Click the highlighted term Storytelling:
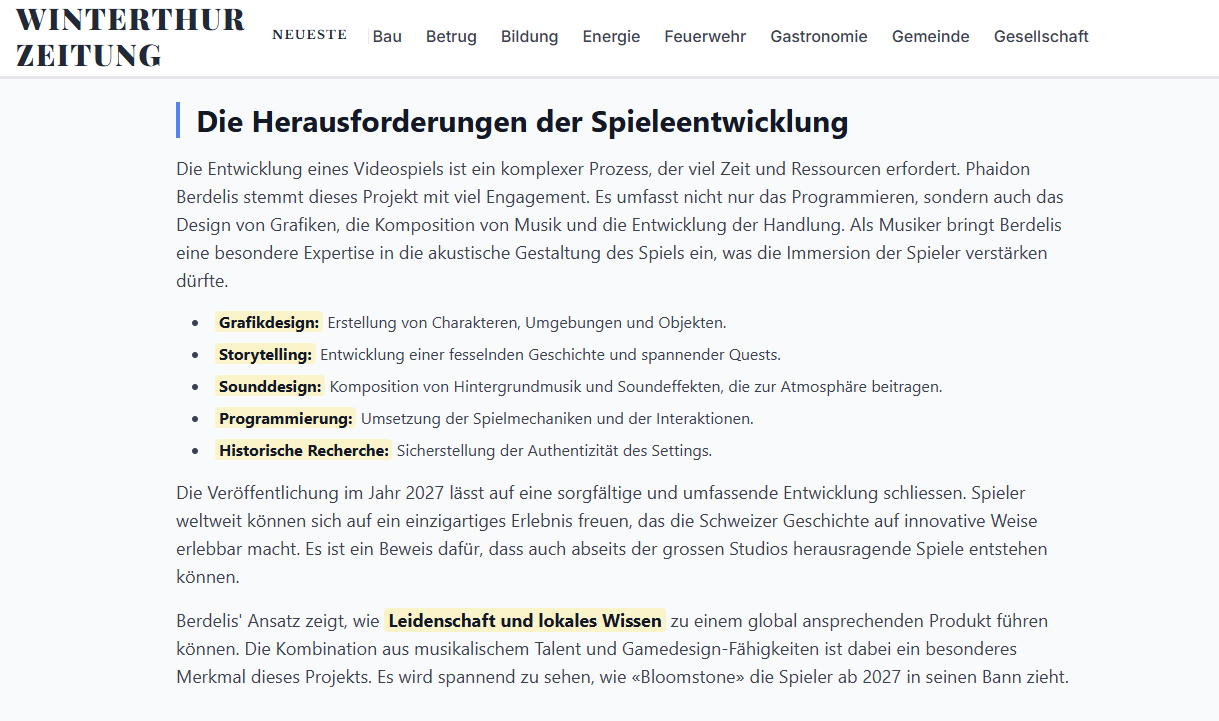 [266, 354]
